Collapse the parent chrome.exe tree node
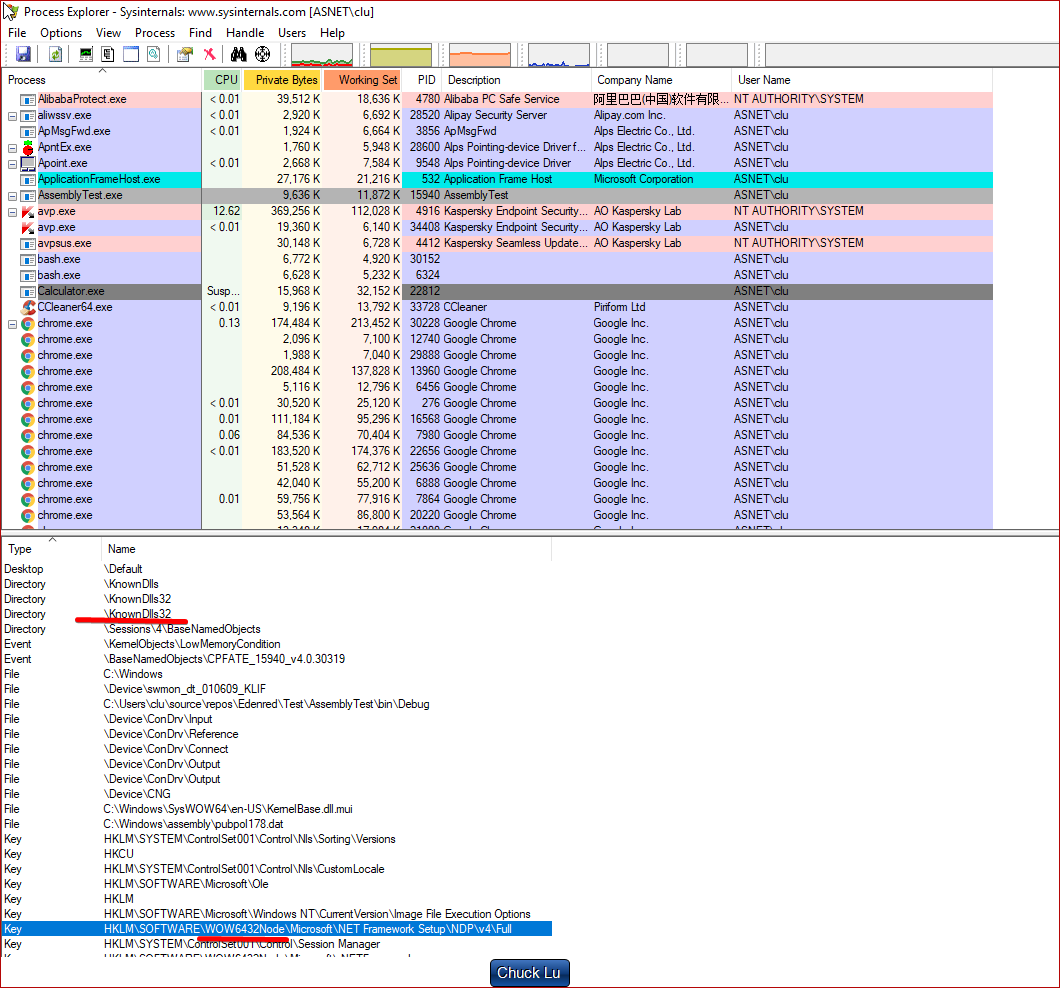Image resolution: width=1060 pixels, height=988 pixels. (x=12, y=324)
